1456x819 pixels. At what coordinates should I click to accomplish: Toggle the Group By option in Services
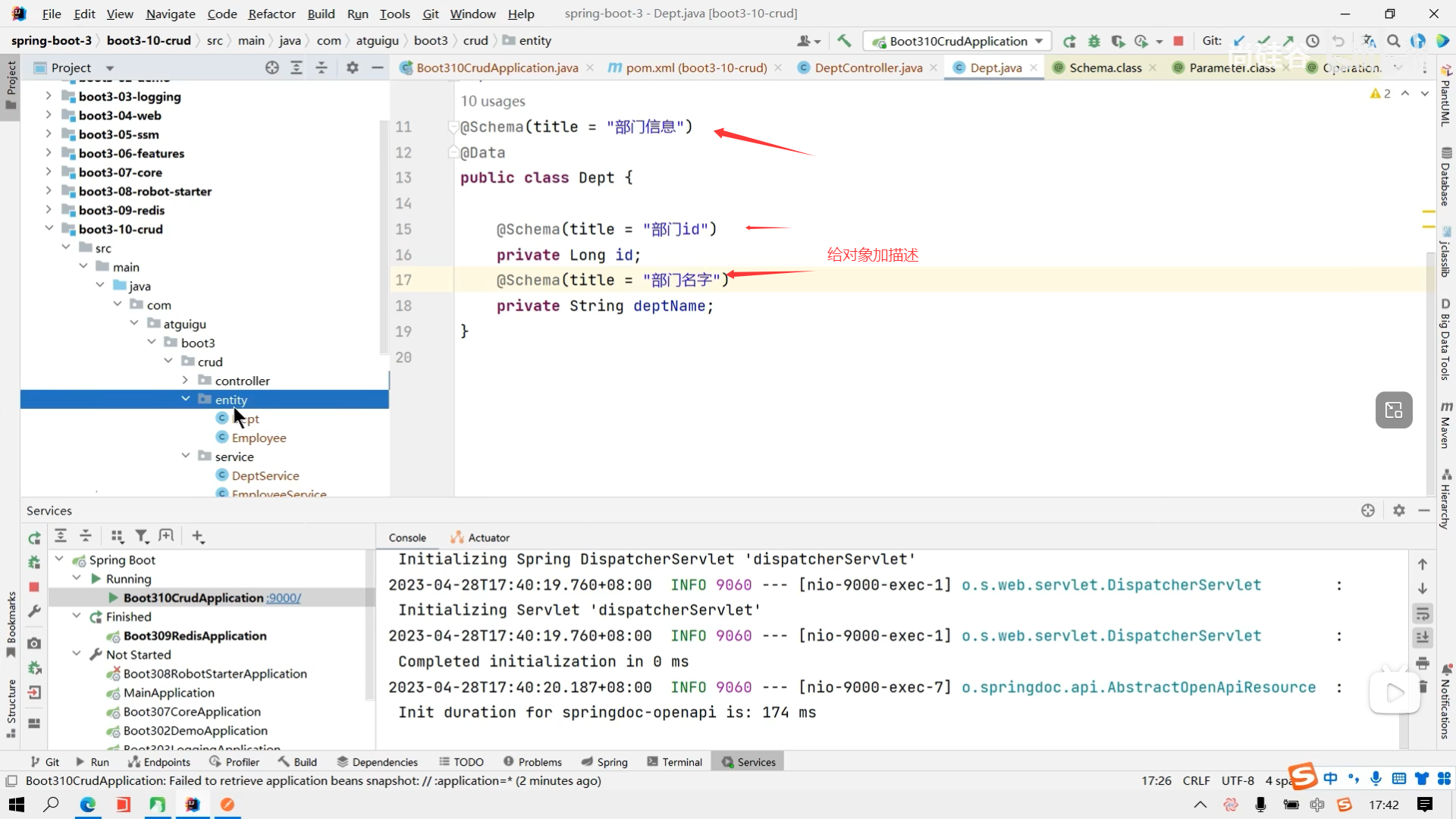tap(117, 536)
